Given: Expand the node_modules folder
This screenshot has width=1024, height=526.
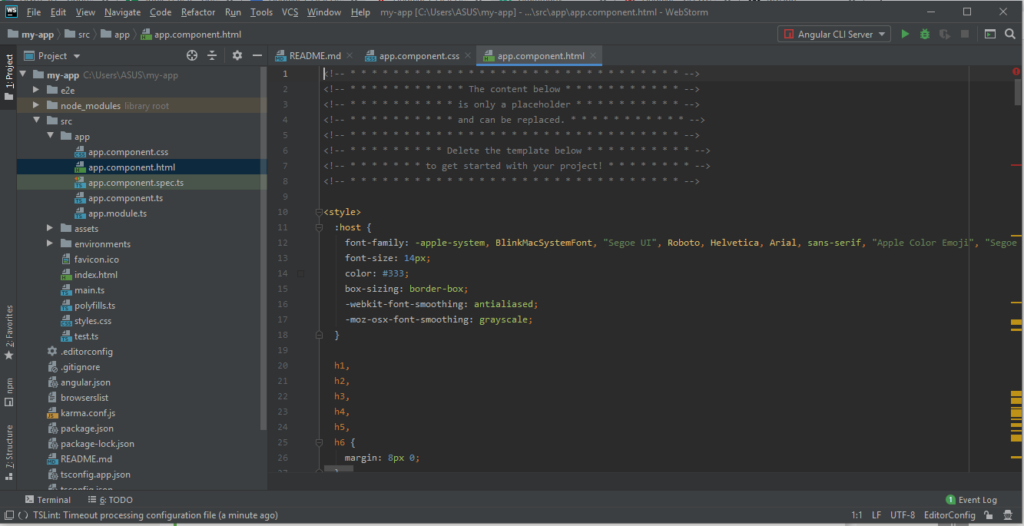Looking at the screenshot, I should [37, 105].
